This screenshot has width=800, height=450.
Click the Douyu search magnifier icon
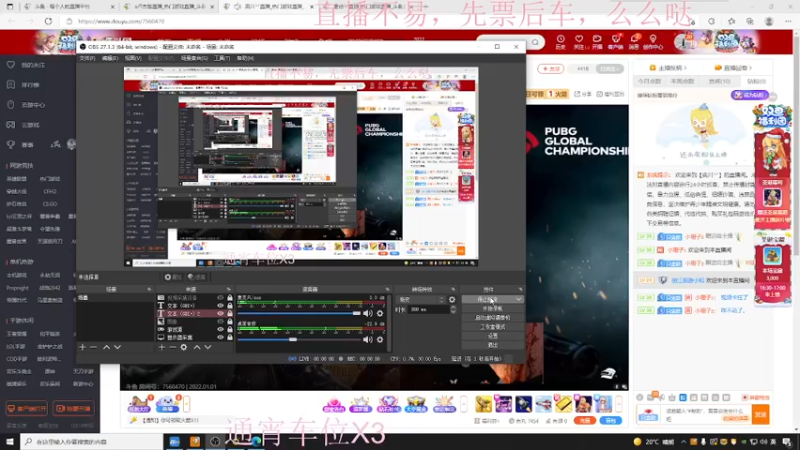[535, 42]
